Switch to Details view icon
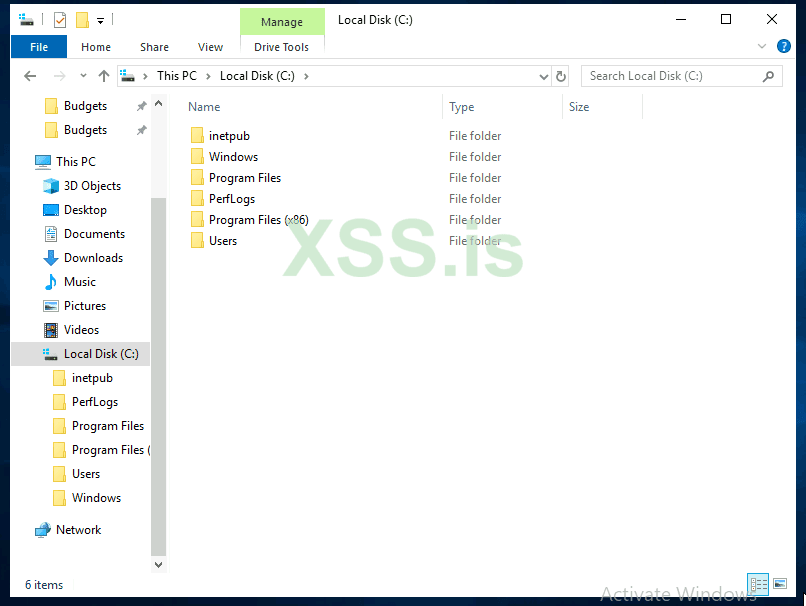The width and height of the screenshot is (806, 606). (x=758, y=584)
